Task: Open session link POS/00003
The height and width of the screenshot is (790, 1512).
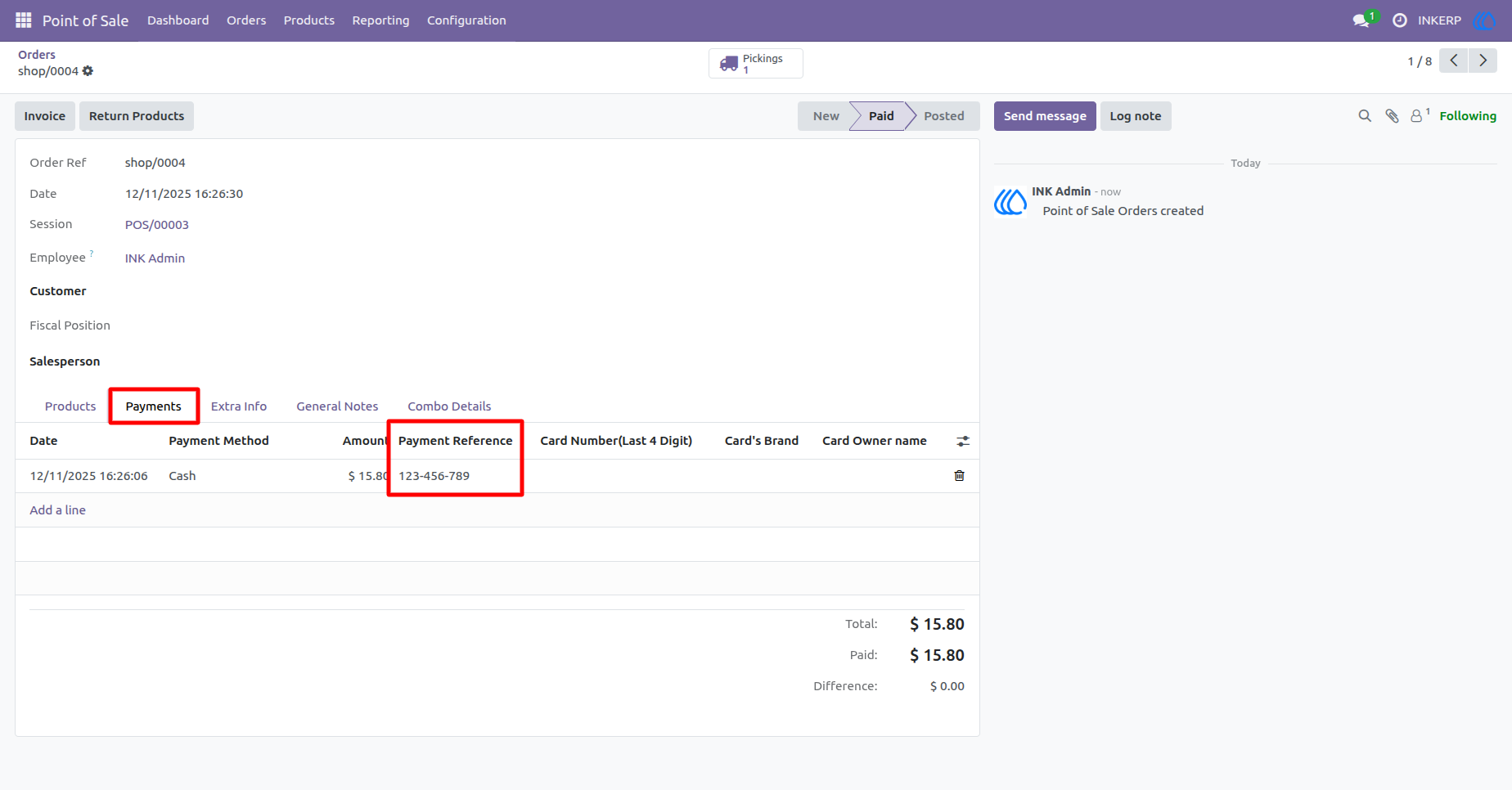Action: [x=157, y=225]
